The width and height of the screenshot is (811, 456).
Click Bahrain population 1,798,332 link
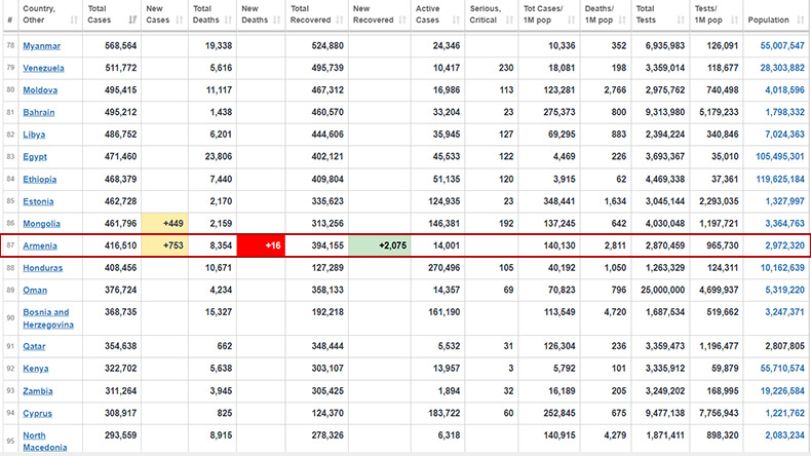pyautogui.click(x=785, y=112)
